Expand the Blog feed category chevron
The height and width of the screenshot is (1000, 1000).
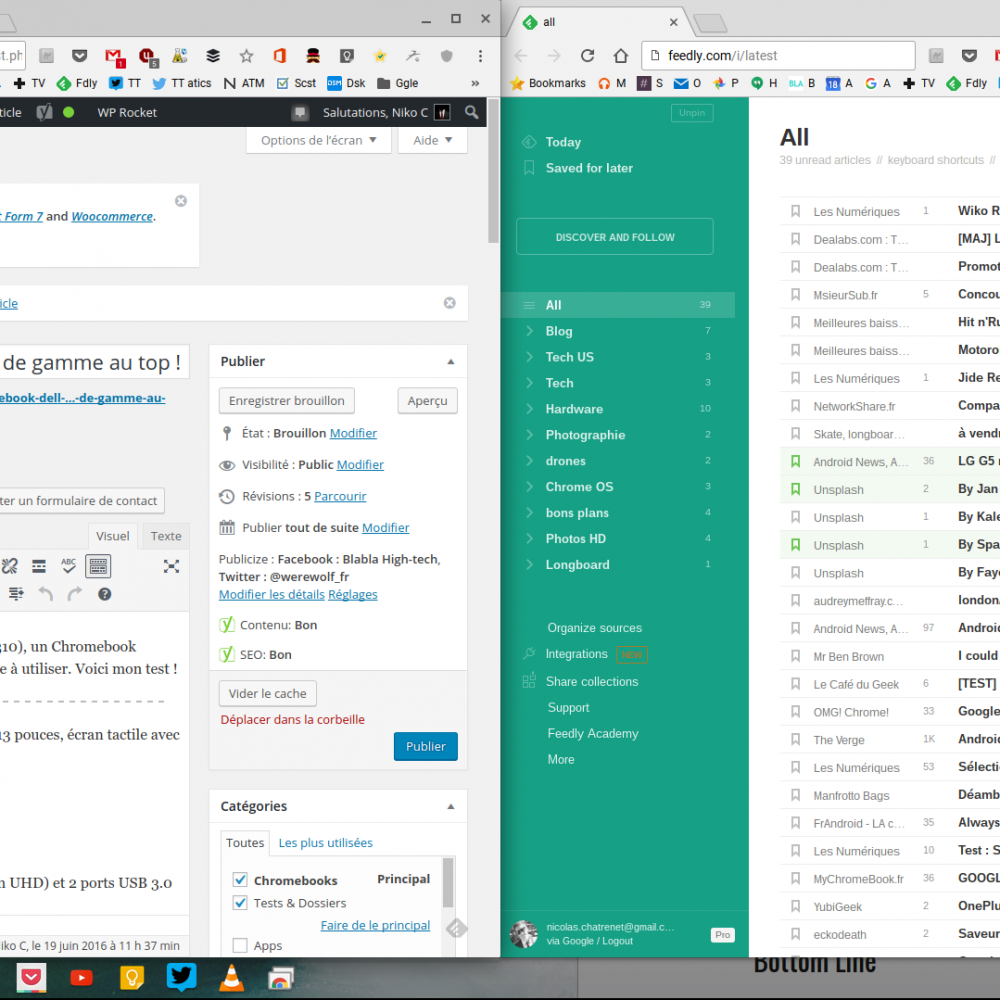click(529, 330)
